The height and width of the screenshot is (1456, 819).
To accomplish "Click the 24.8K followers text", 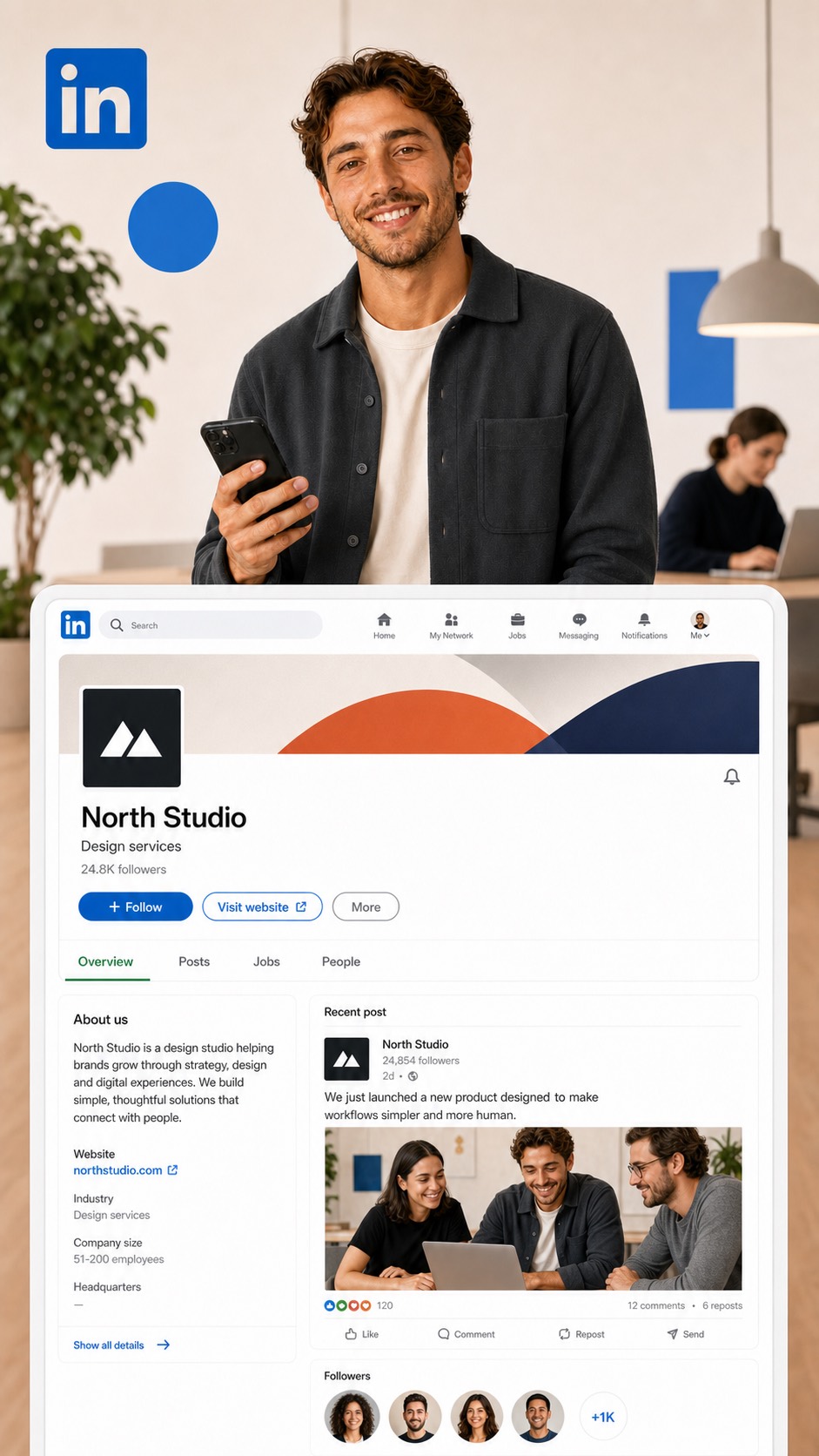I will [x=124, y=869].
